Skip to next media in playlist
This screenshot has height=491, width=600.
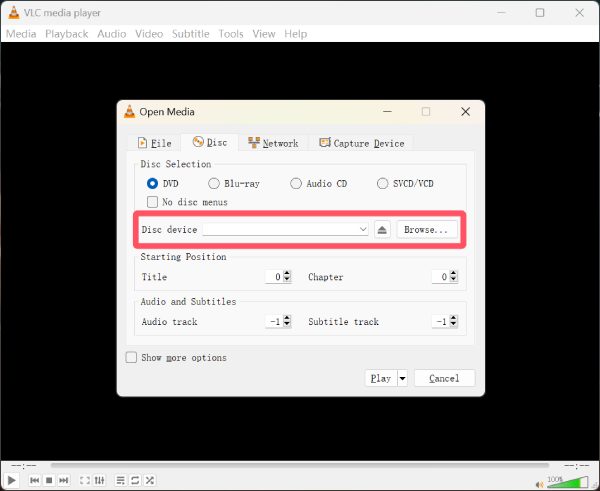click(64, 480)
